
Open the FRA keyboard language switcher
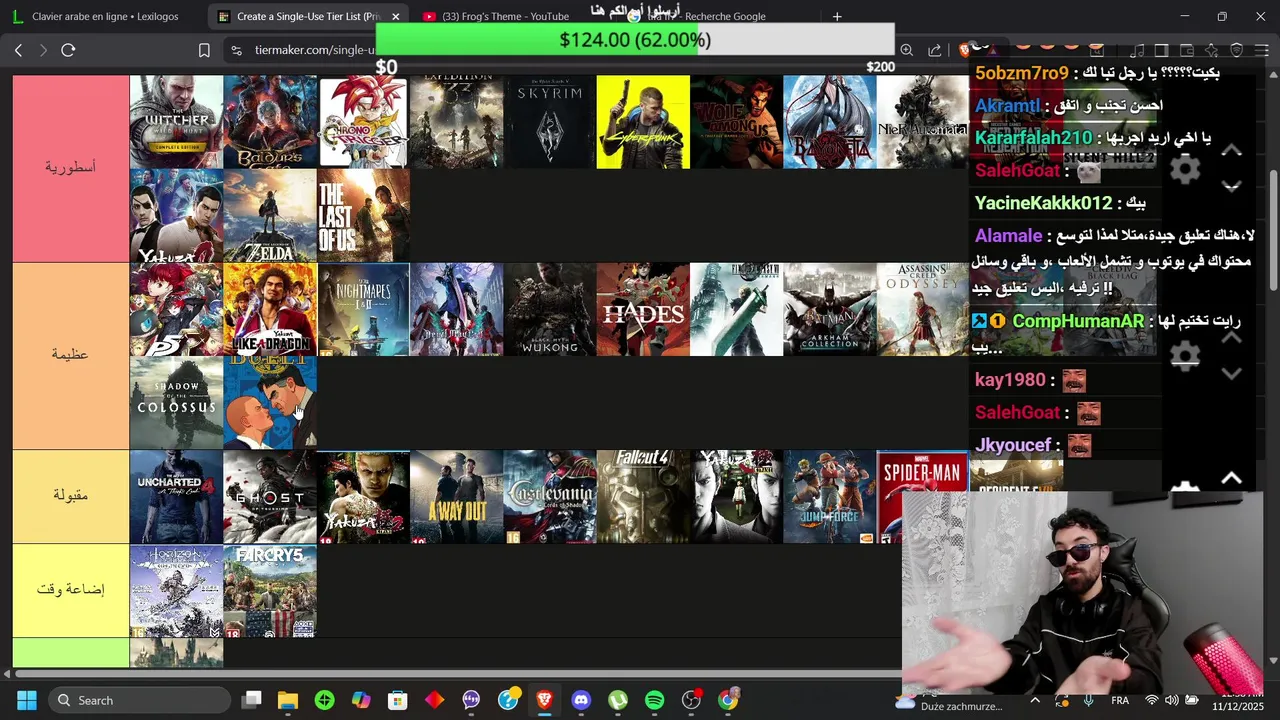(x=1120, y=700)
